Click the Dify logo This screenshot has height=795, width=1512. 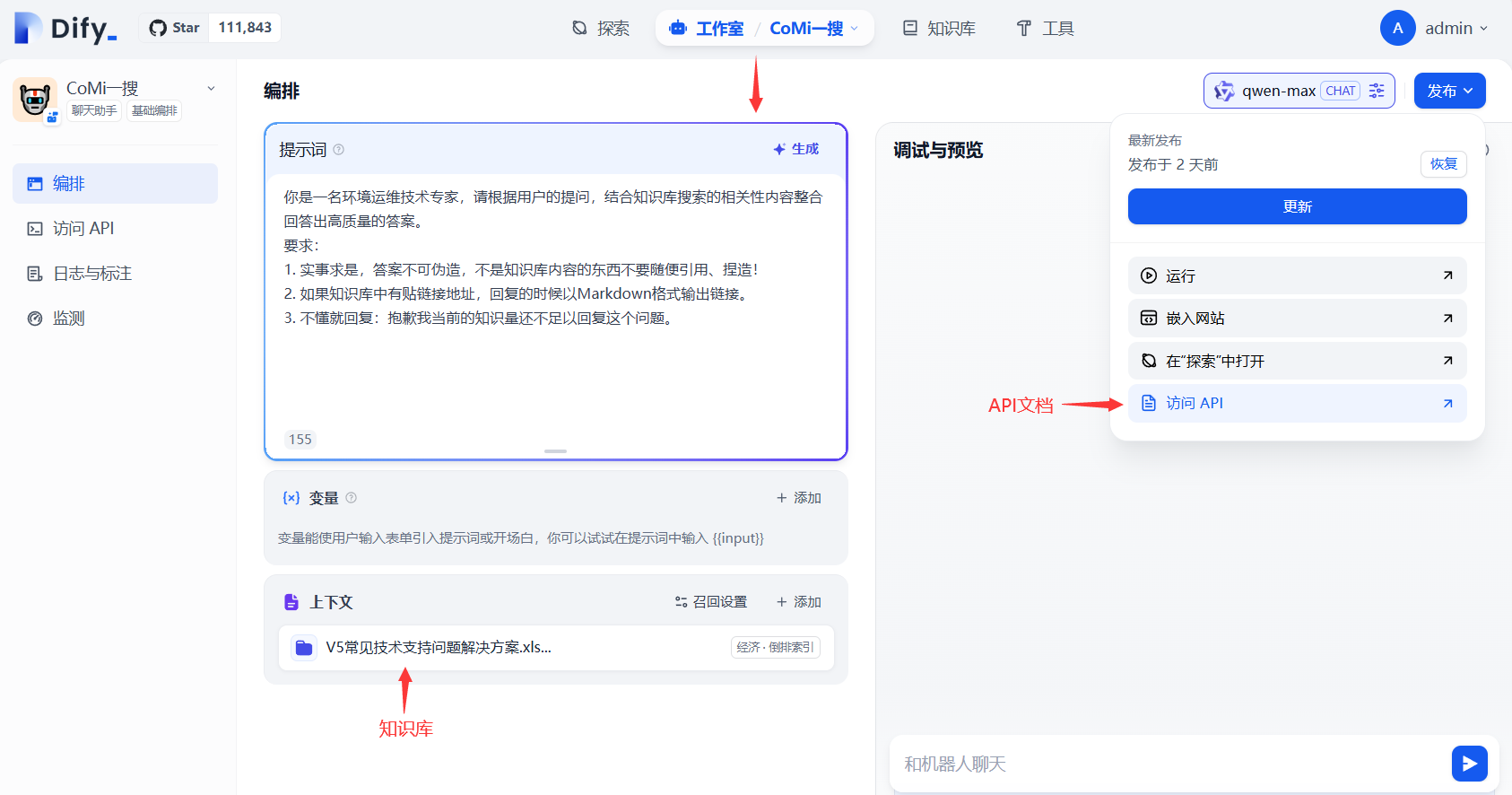[x=66, y=29]
